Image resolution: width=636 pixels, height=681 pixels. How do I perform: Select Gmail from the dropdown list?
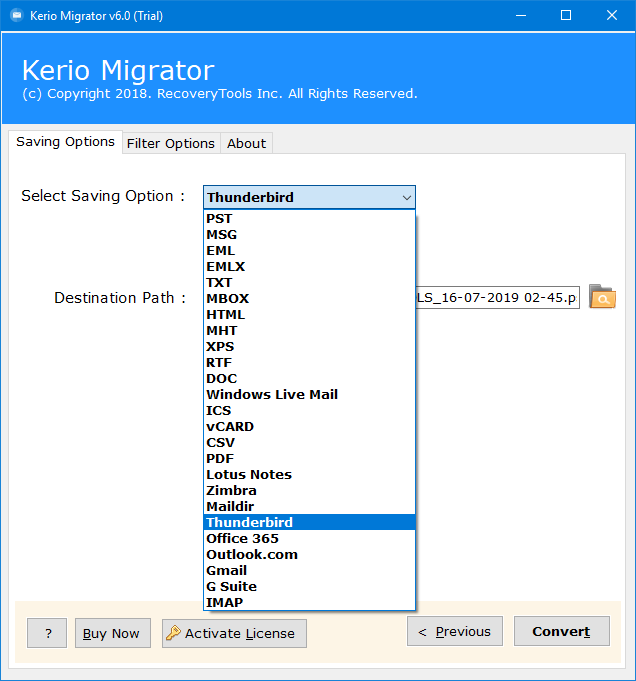tap(309, 571)
